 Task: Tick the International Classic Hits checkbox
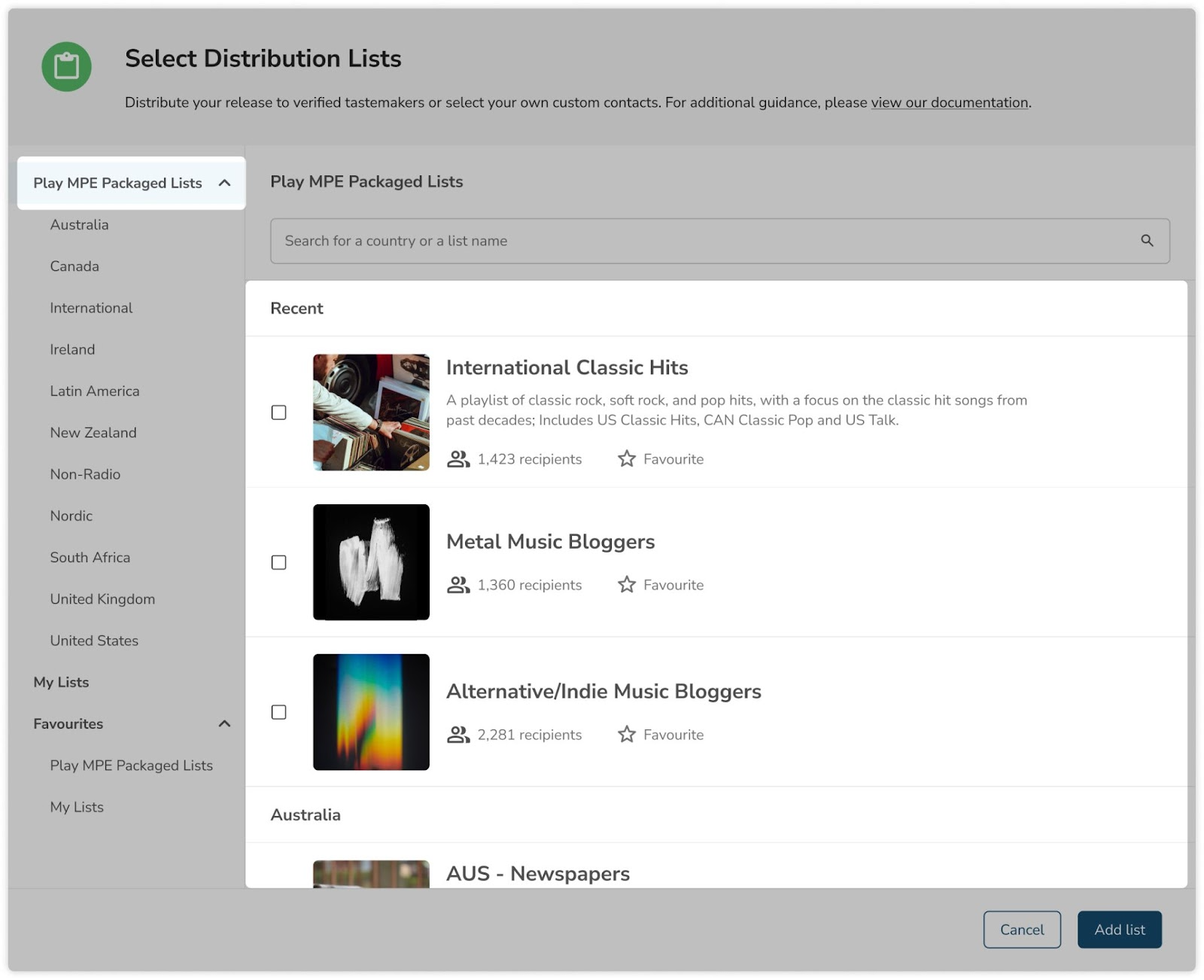(x=279, y=412)
